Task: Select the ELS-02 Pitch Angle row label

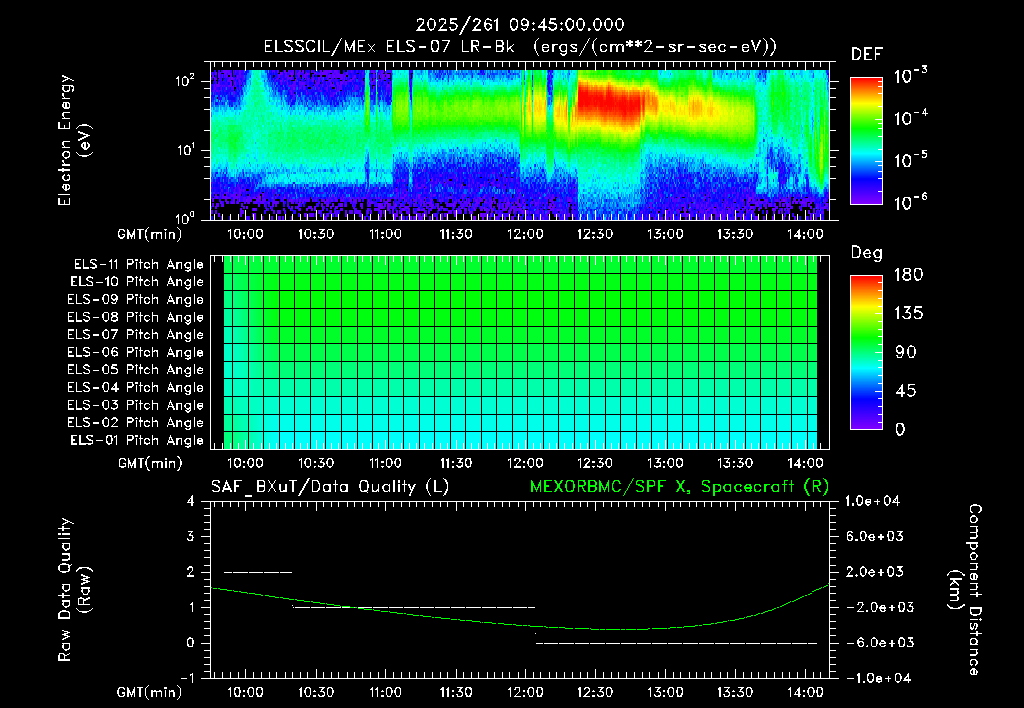Action: coord(136,423)
